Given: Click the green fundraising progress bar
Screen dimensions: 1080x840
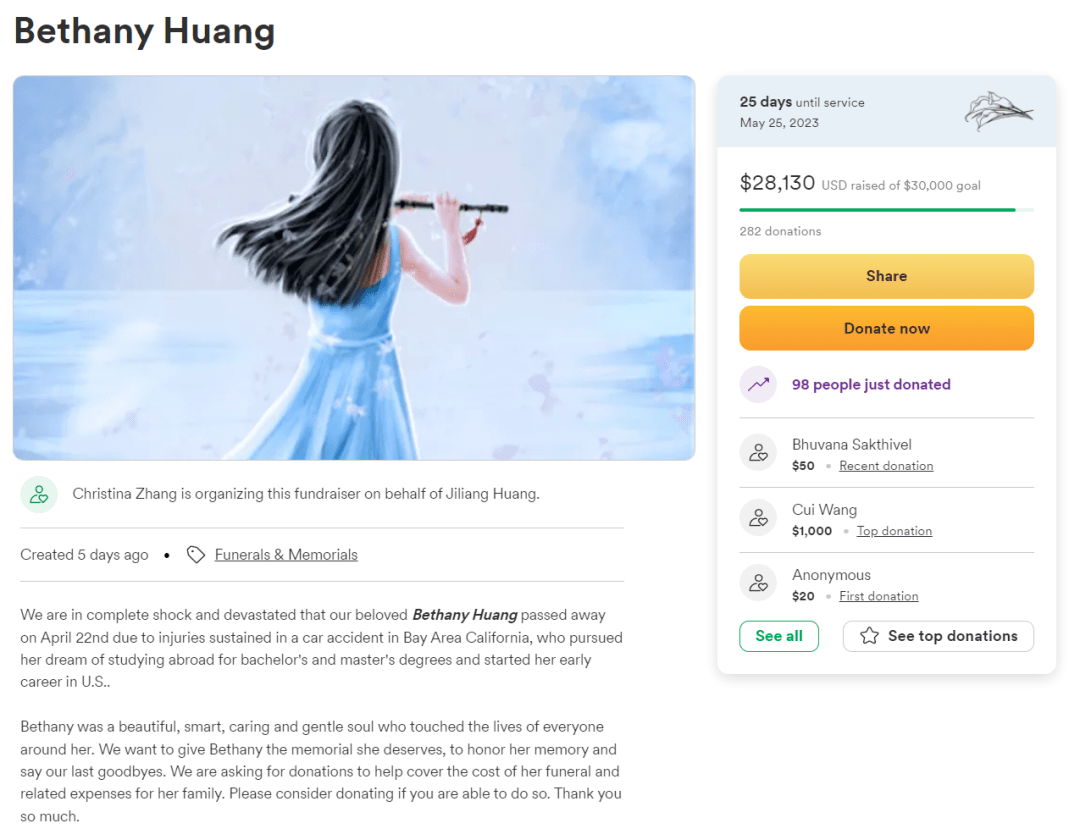Looking at the screenshot, I should click(886, 209).
